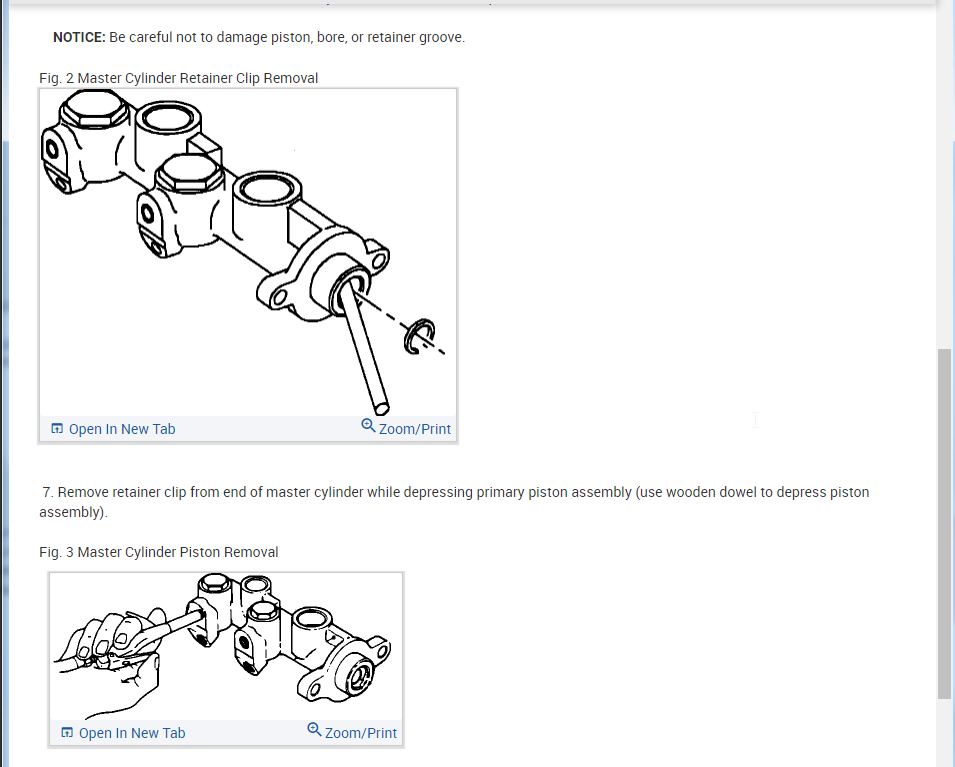Click caption Fig. 2 Master Cylinder Retainer Clip Removal
Image resolution: width=955 pixels, height=767 pixels.
click(x=178, y=78)
